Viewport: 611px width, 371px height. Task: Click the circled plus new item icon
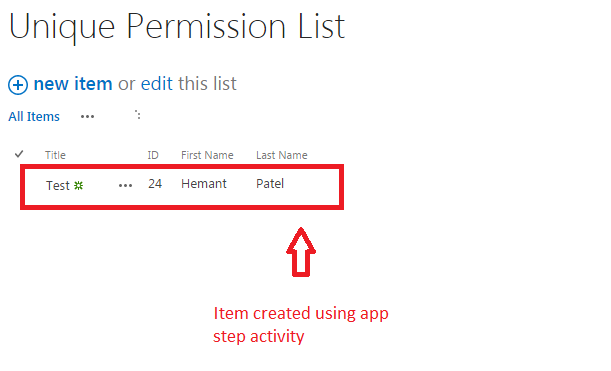18,85
